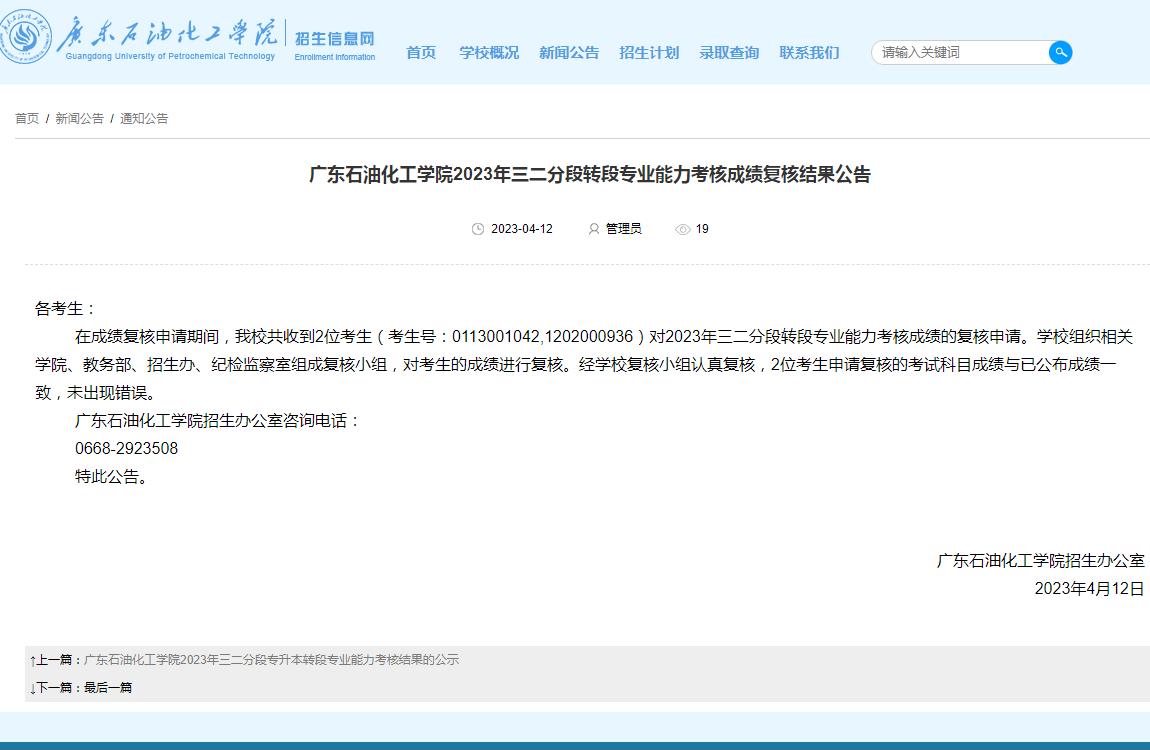Click the Guangdong University of Petrochemical Technology name
1150x750 pixels.
[x=170, y=56]
